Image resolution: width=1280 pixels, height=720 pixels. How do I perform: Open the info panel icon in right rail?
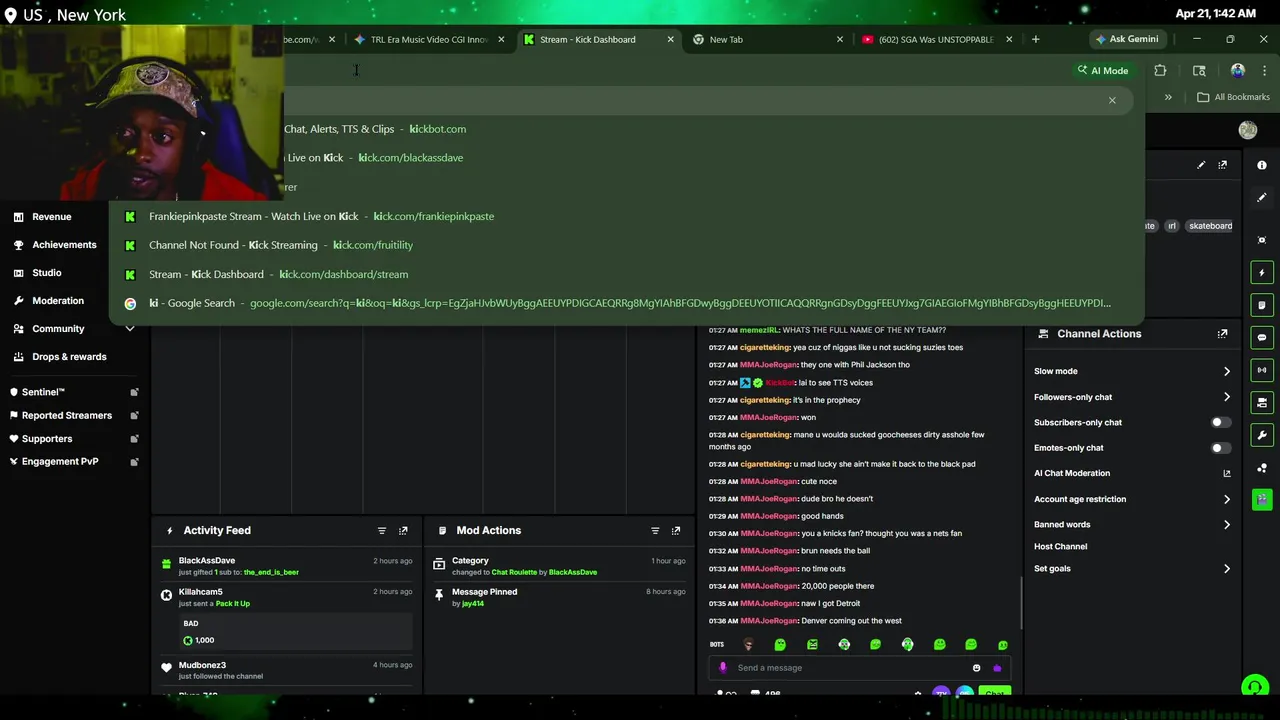(x=1262, y=165)
